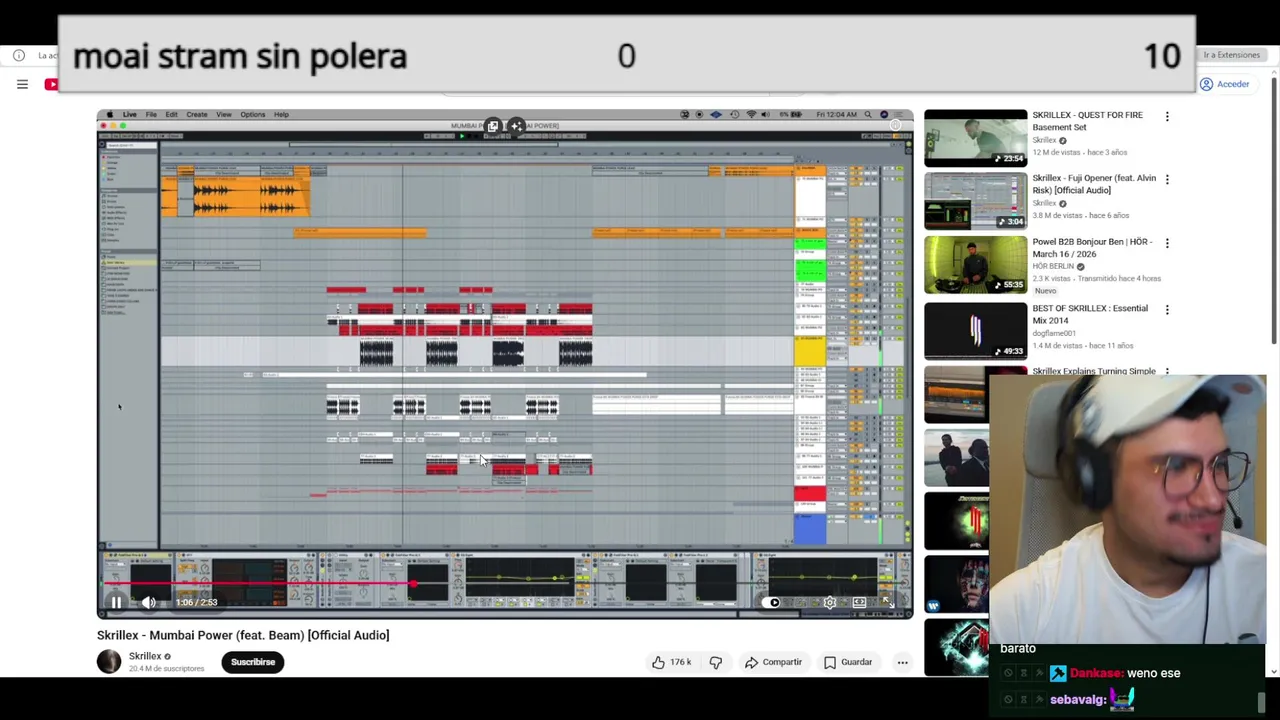Screen dimensions: 1280x720
Task: Click the 1:06 / 2:53 time display
Action: click(196, 602)
